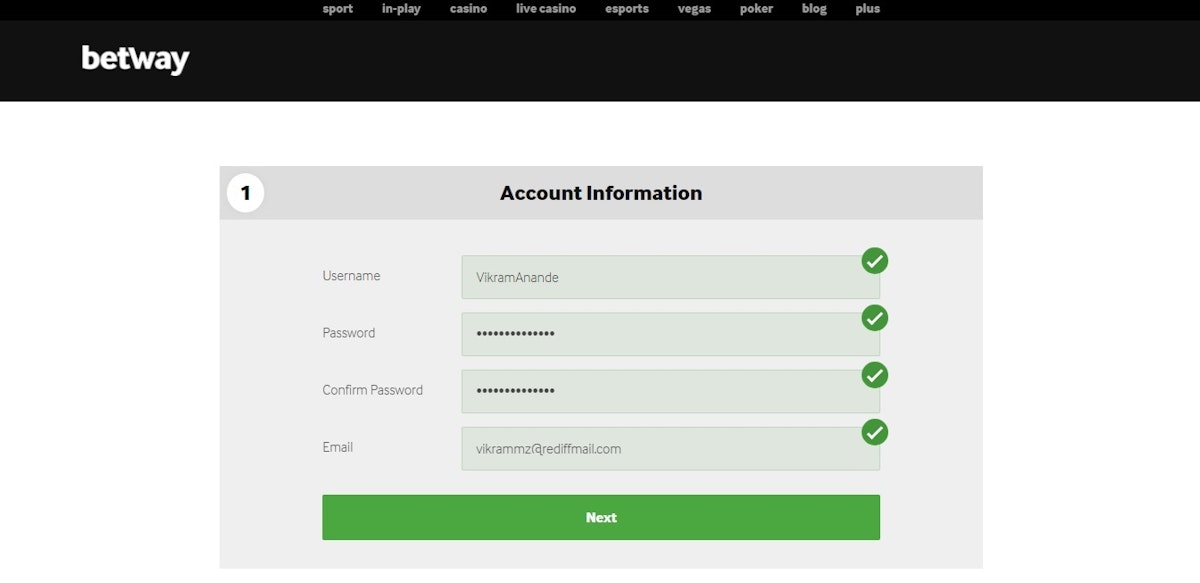Go to the in-play menu item
The image size is (1200, 583).
(x=401, y=9)
